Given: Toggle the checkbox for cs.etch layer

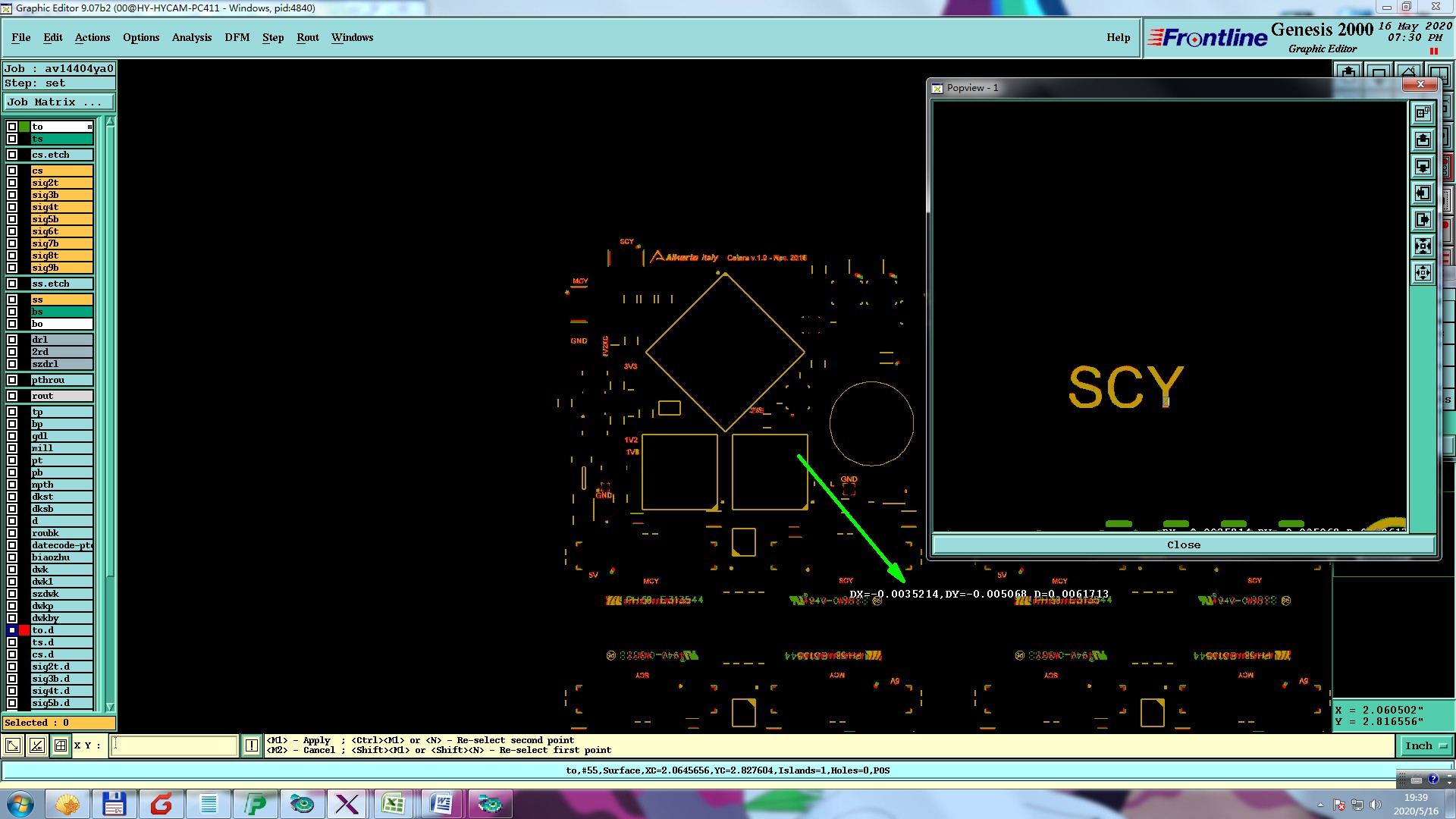Looking at the screenshot, I should tap(12, 155).
